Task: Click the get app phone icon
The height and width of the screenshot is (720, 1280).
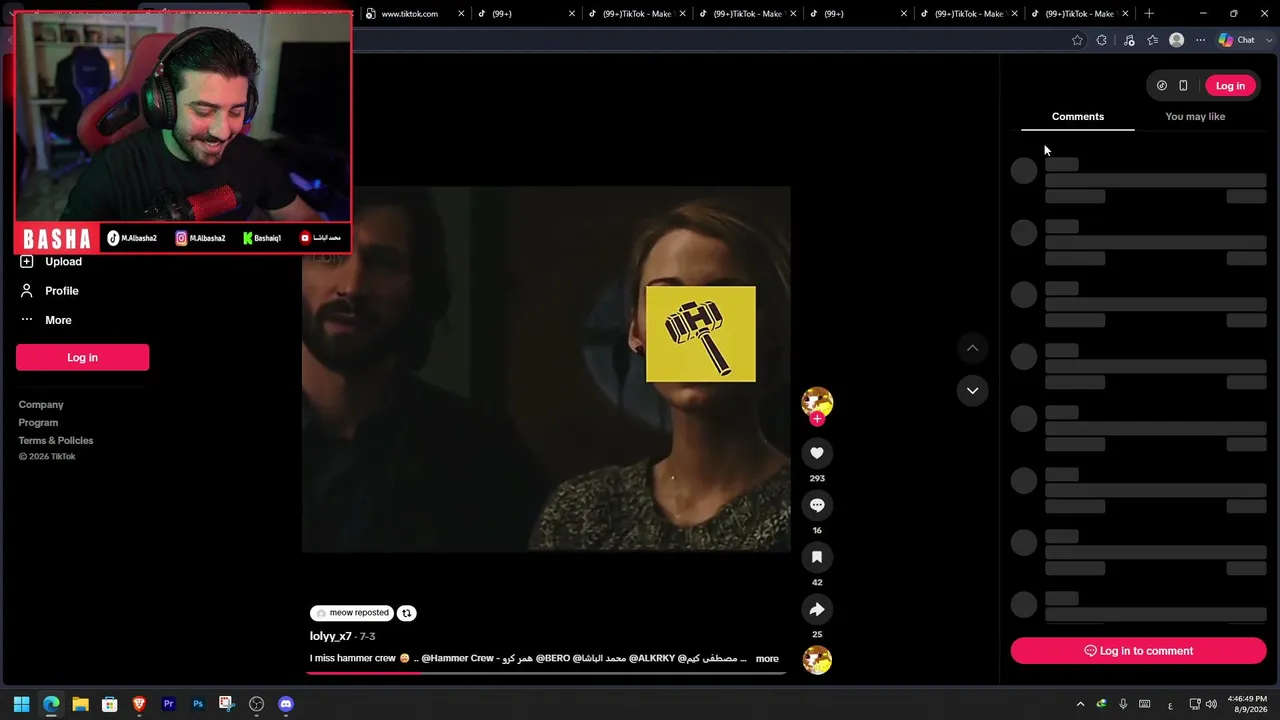Action: pyautogui.click(x=1183, y=86)
